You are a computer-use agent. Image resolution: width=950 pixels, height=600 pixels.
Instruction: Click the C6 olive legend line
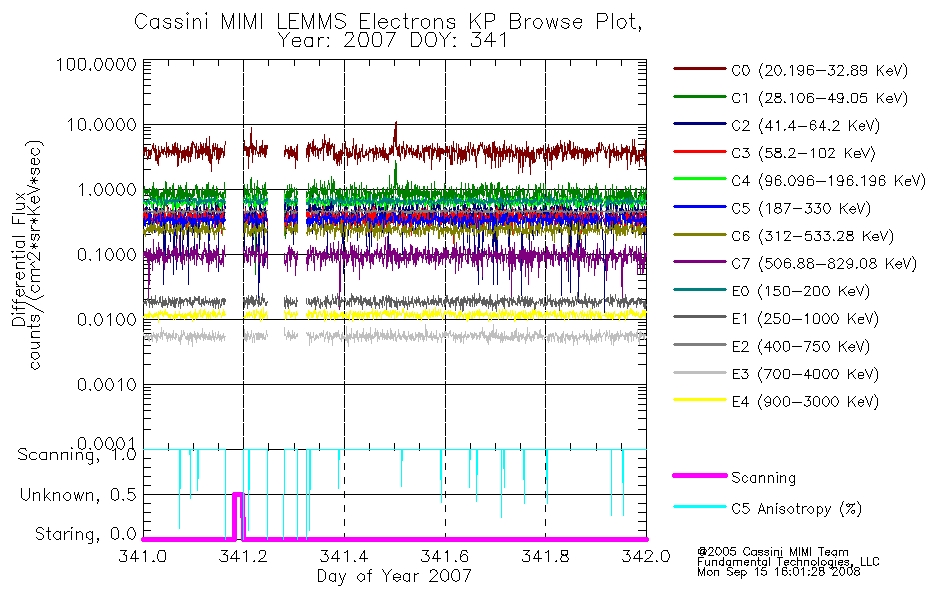coord(699,235)
